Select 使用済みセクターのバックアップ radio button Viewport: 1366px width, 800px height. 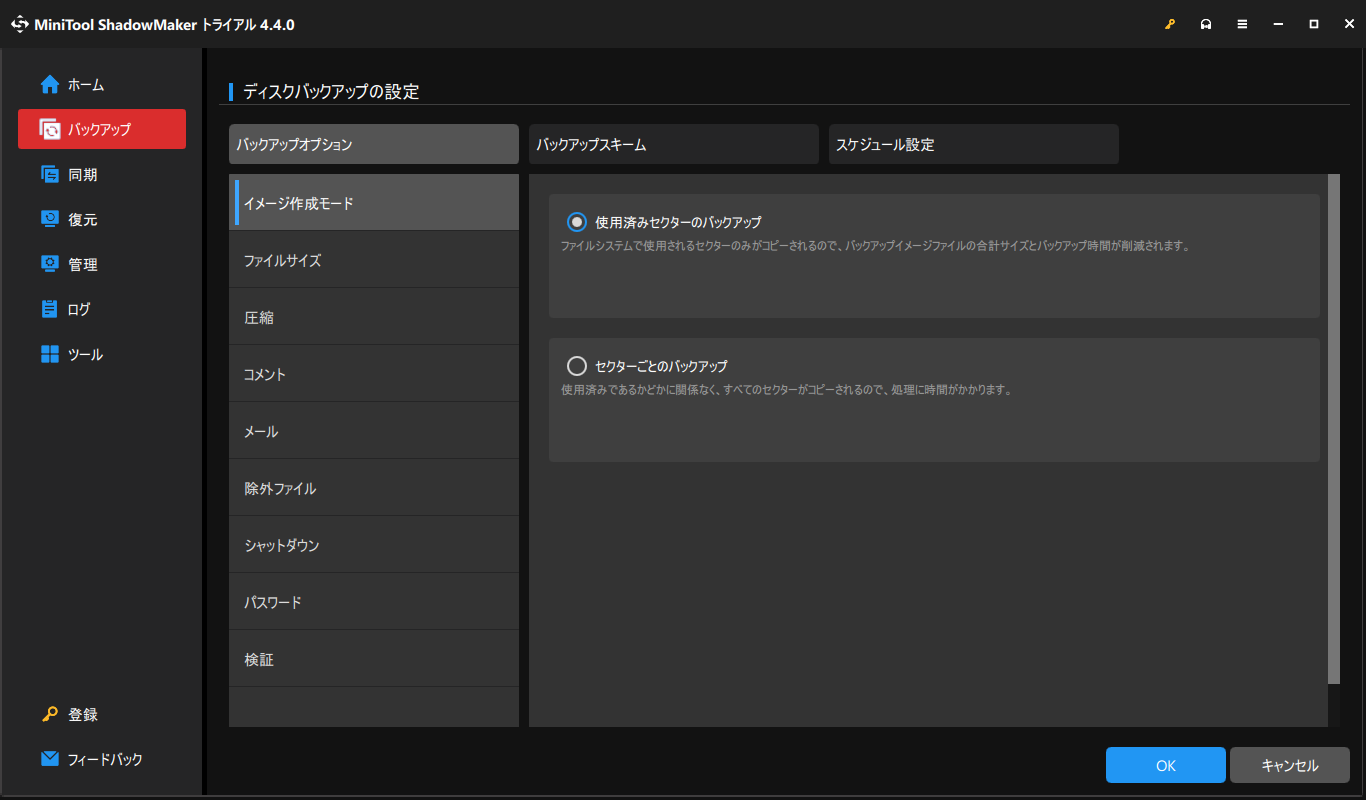(577, 222)
